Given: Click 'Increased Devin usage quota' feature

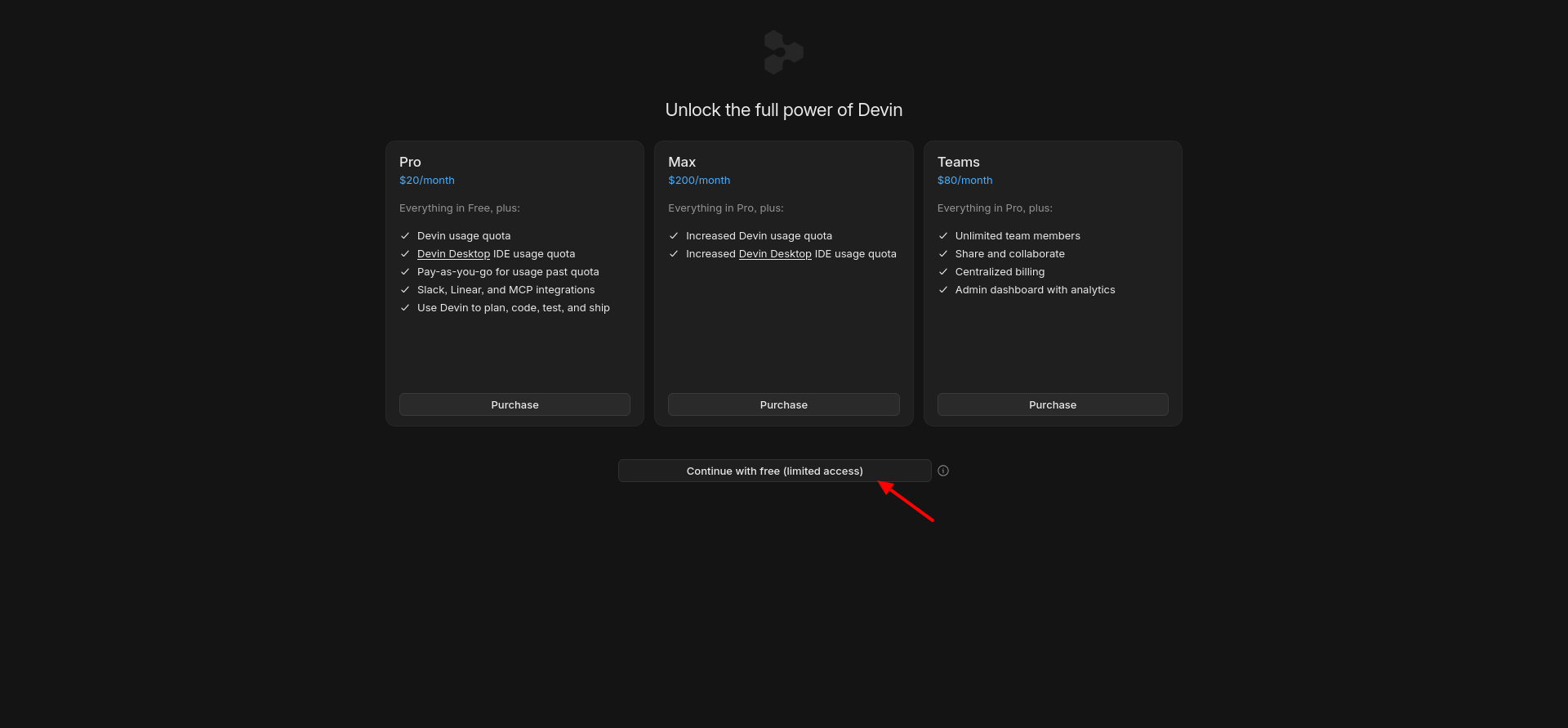Looking at the screenshot, I should click(x=759, y=236).
